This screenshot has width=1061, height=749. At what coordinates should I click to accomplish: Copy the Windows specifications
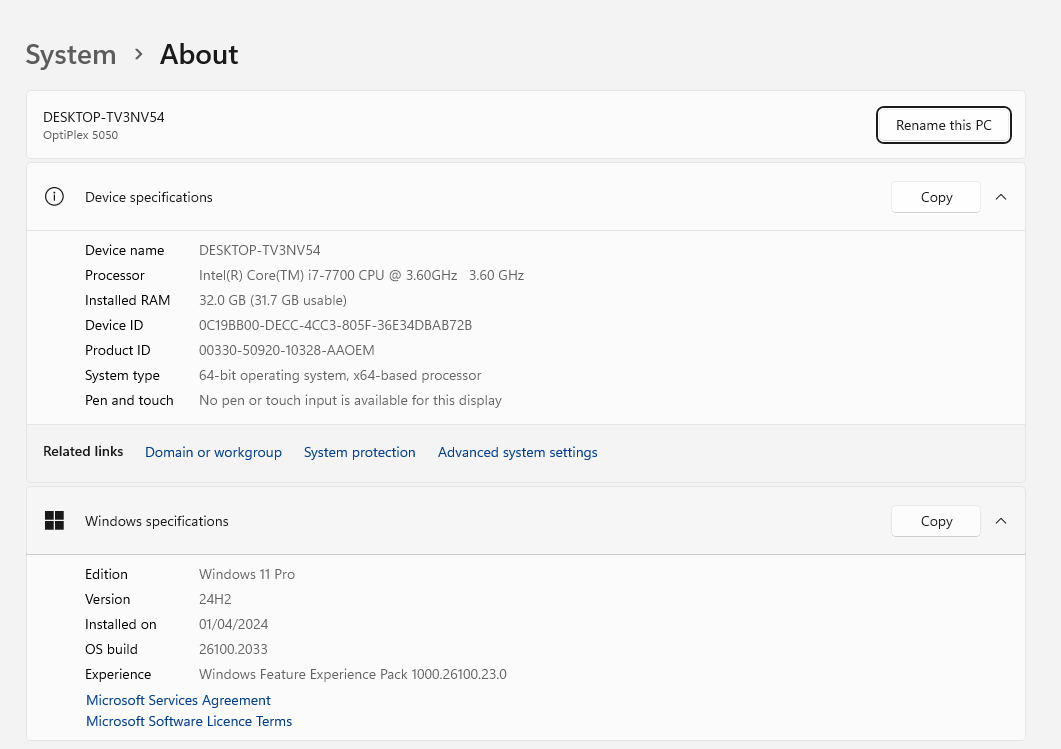936,521
